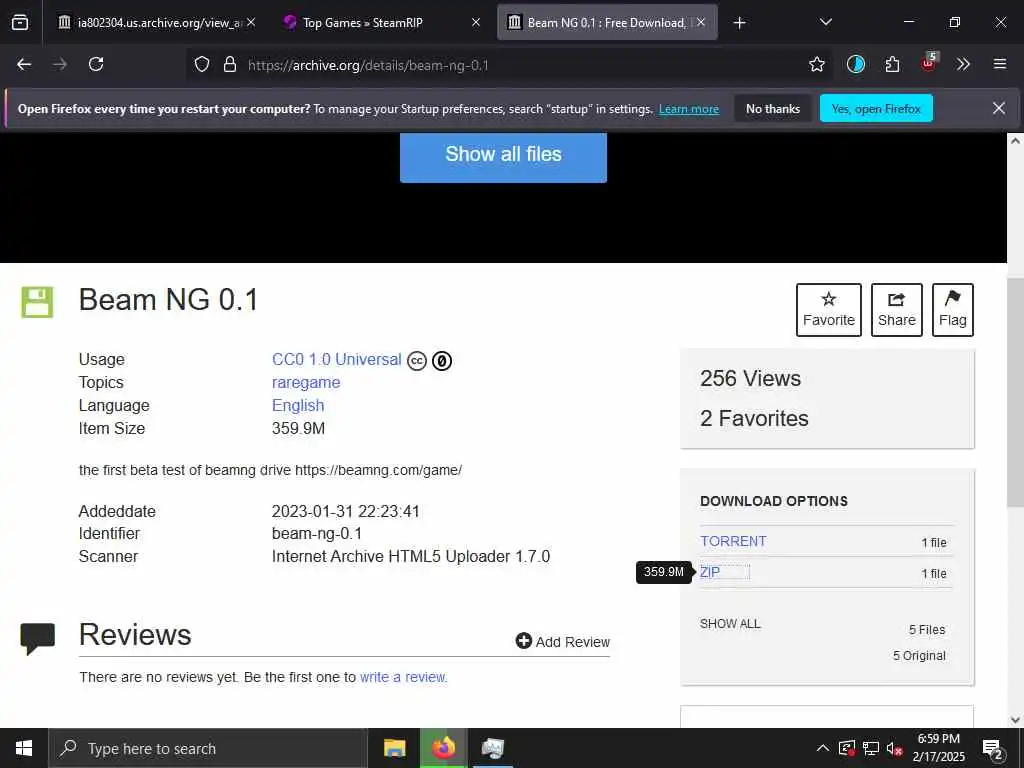View site security padlock info
Image resolution: width=1024 pixels, height=768 pixels.
(229, 64)
